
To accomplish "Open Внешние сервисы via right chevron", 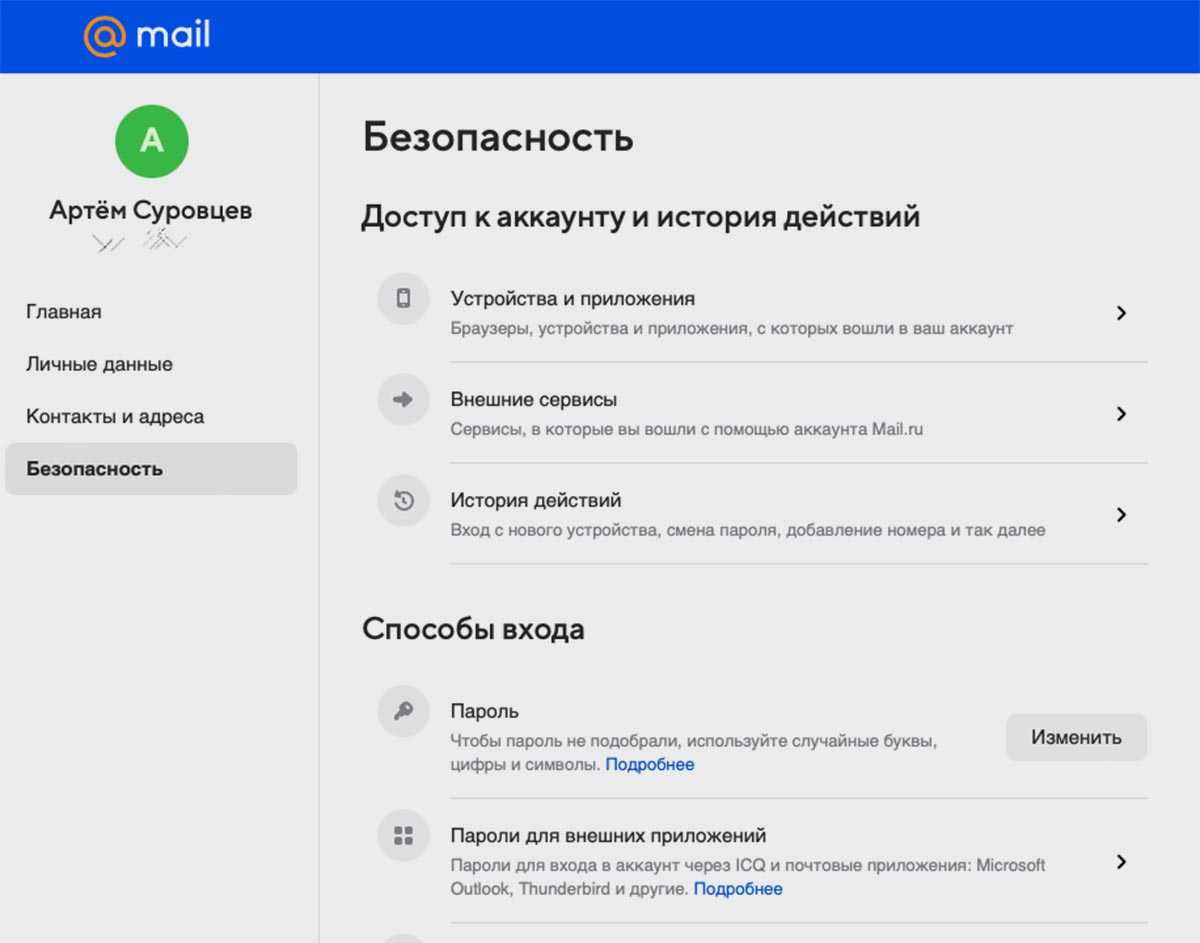I will (1121, 414).
